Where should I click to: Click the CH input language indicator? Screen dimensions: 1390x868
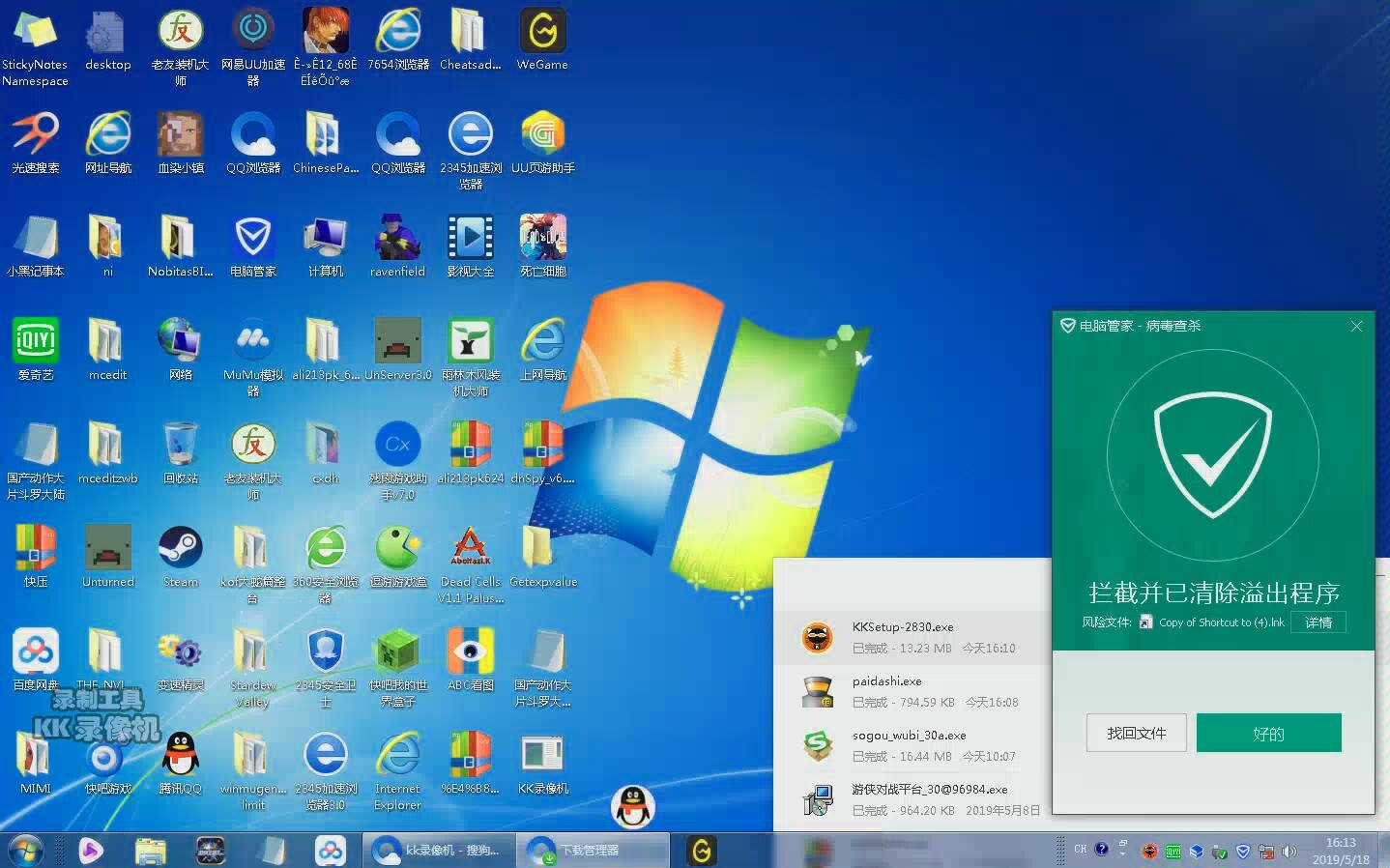[1080, 850]
